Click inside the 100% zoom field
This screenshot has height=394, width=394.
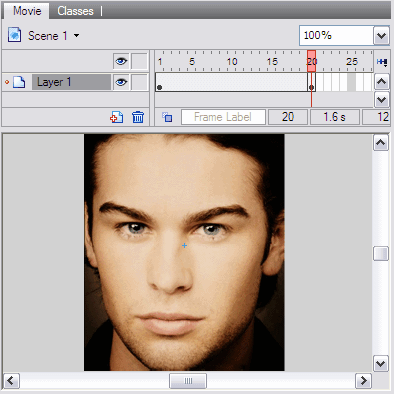tap(336, 35)
